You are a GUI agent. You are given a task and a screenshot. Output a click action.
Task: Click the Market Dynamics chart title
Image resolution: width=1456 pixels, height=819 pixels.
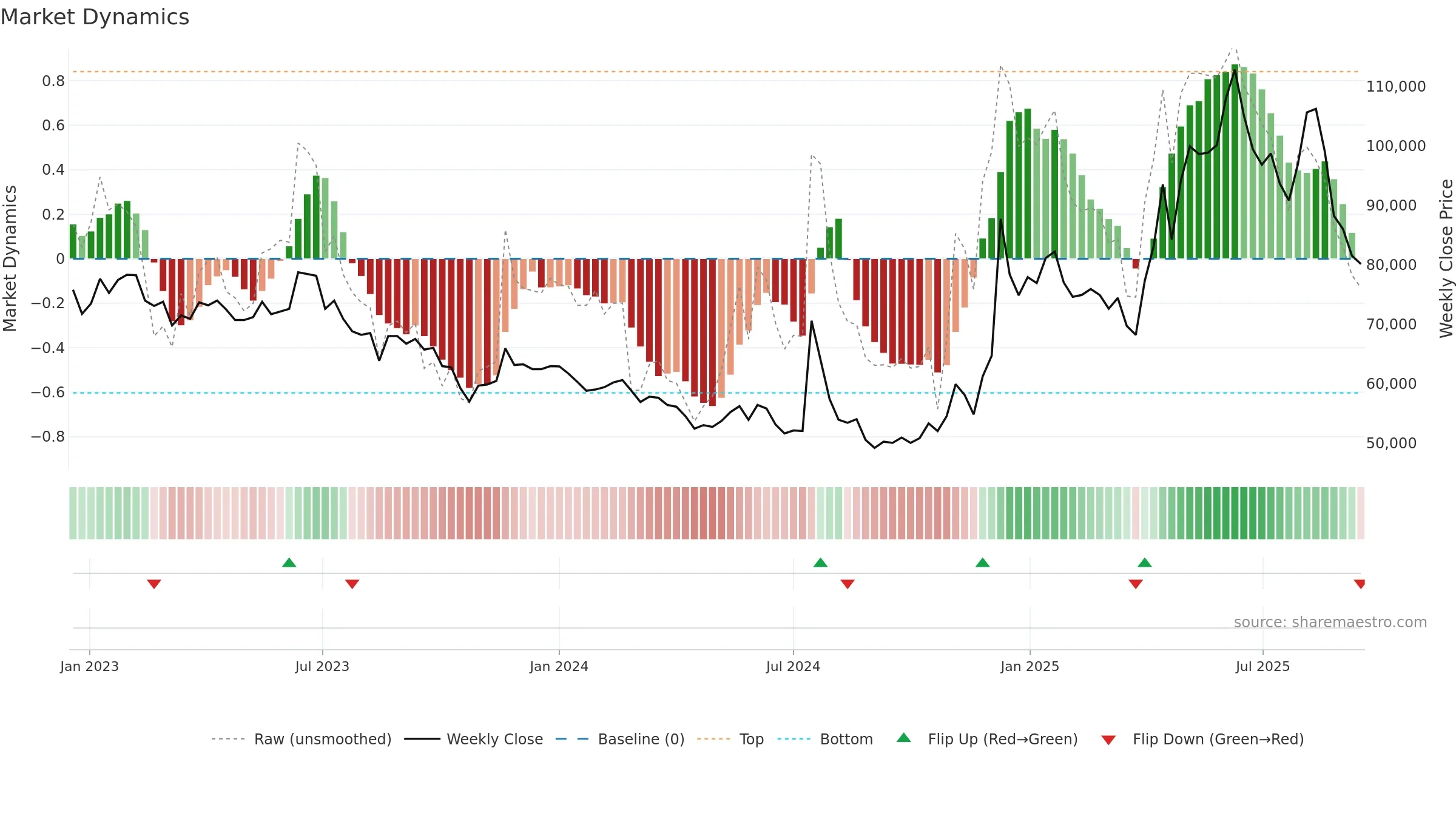tap(95, 17)
